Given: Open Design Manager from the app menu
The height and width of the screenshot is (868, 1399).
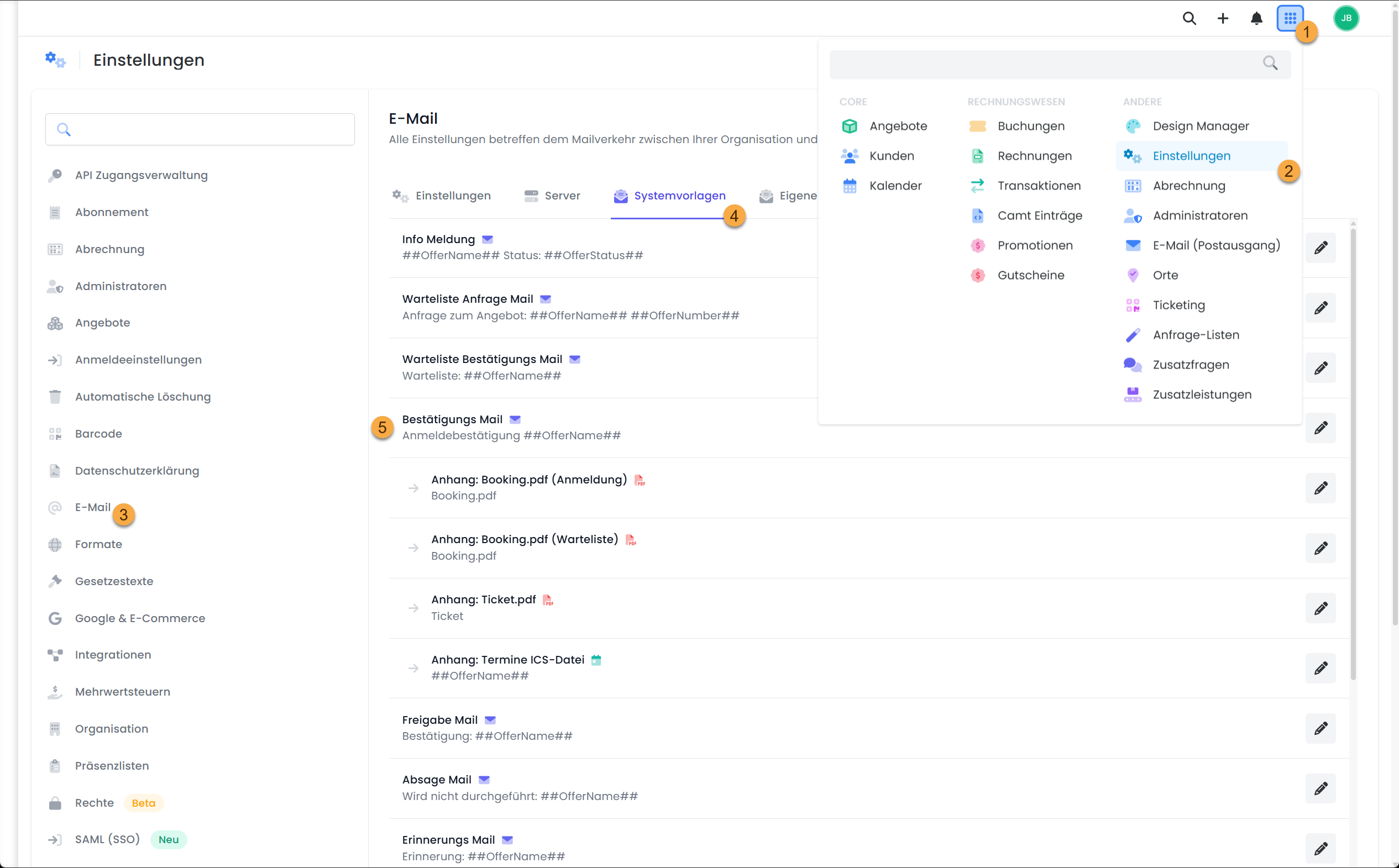Looking at the screenshot, I should 1201,126.
